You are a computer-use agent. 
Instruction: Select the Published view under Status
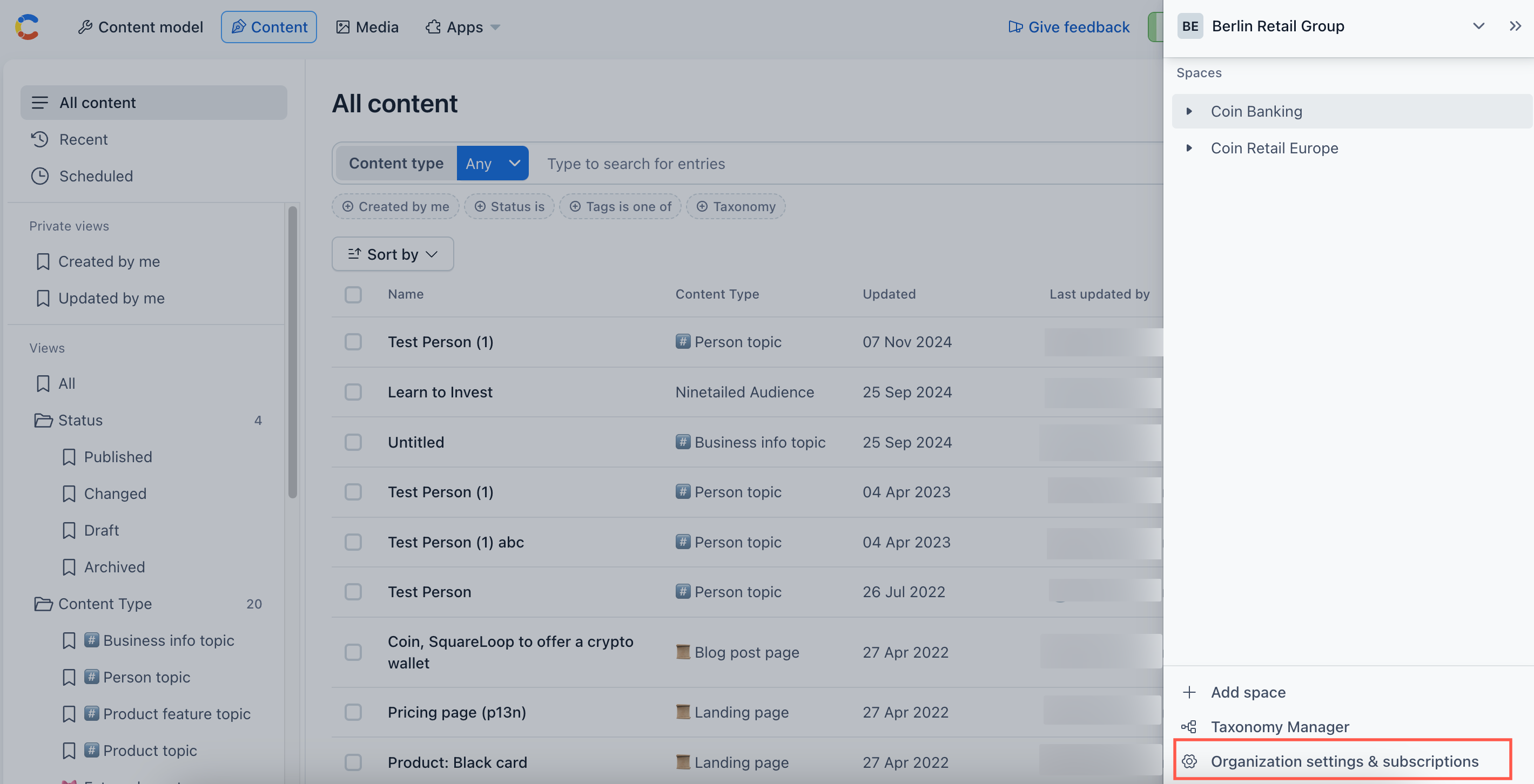tap(118, 457)
